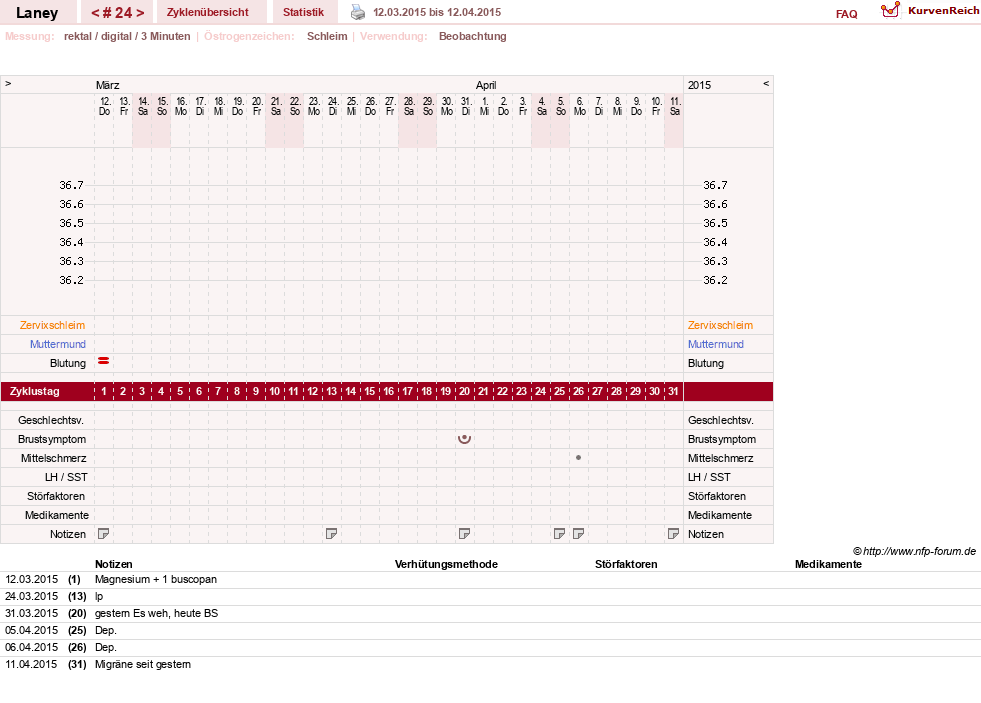Click the right Zervixschleim label
Screen dimensions: 981x703
[720, 325]
